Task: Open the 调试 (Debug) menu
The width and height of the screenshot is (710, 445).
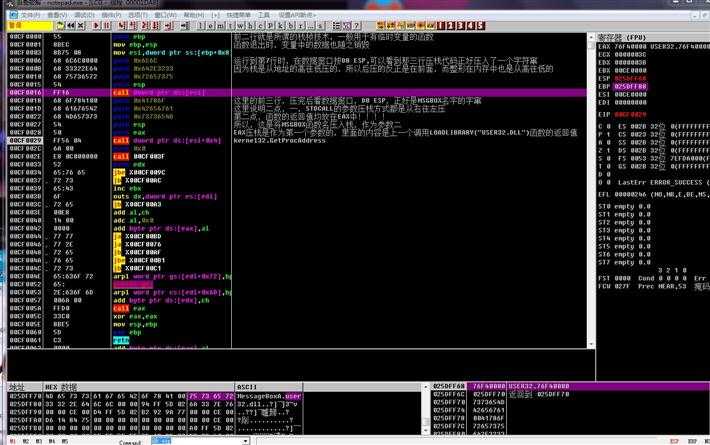Action: coord(84,15)
